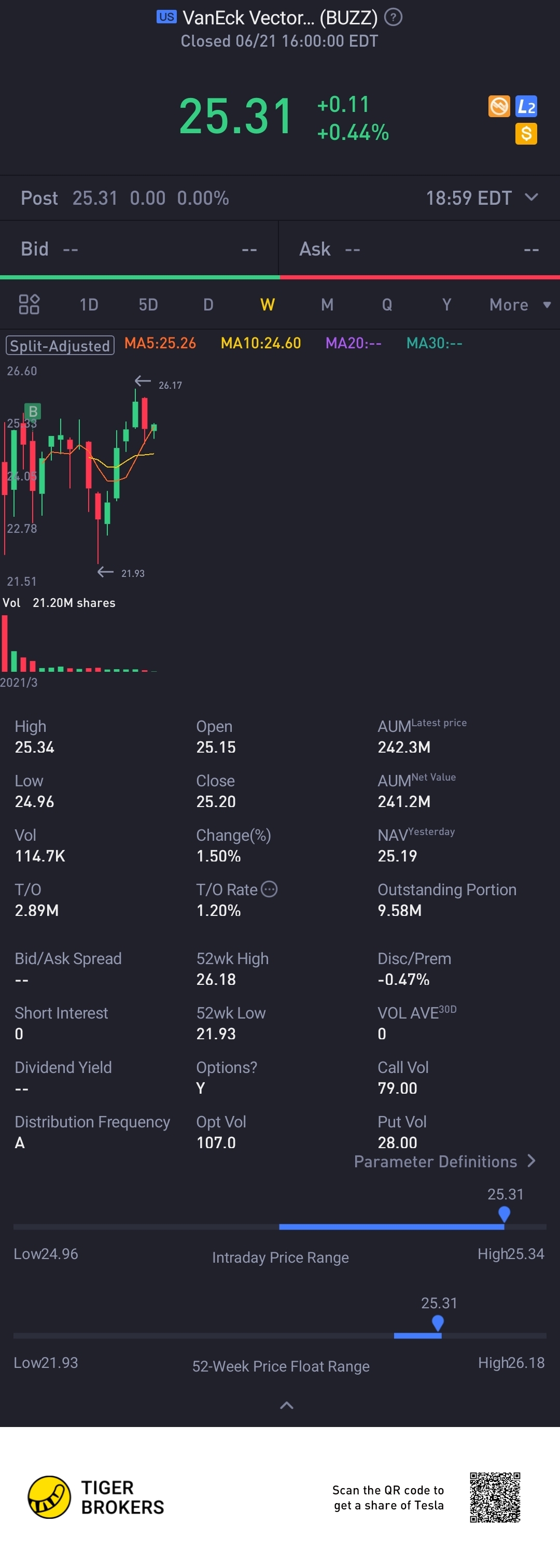Open the chart layout grid icon
This screenshot has height=1568, width=560.
[29, 304]
